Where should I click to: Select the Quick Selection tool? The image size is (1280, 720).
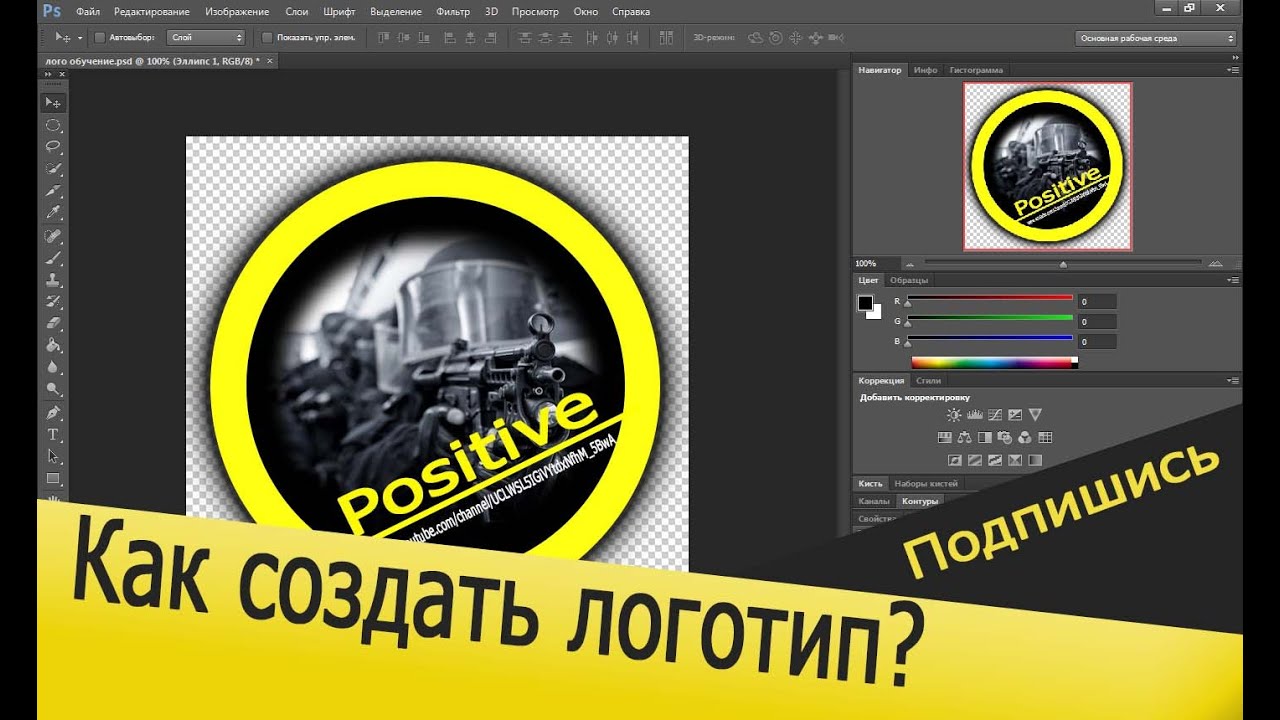tap(54, 168)
